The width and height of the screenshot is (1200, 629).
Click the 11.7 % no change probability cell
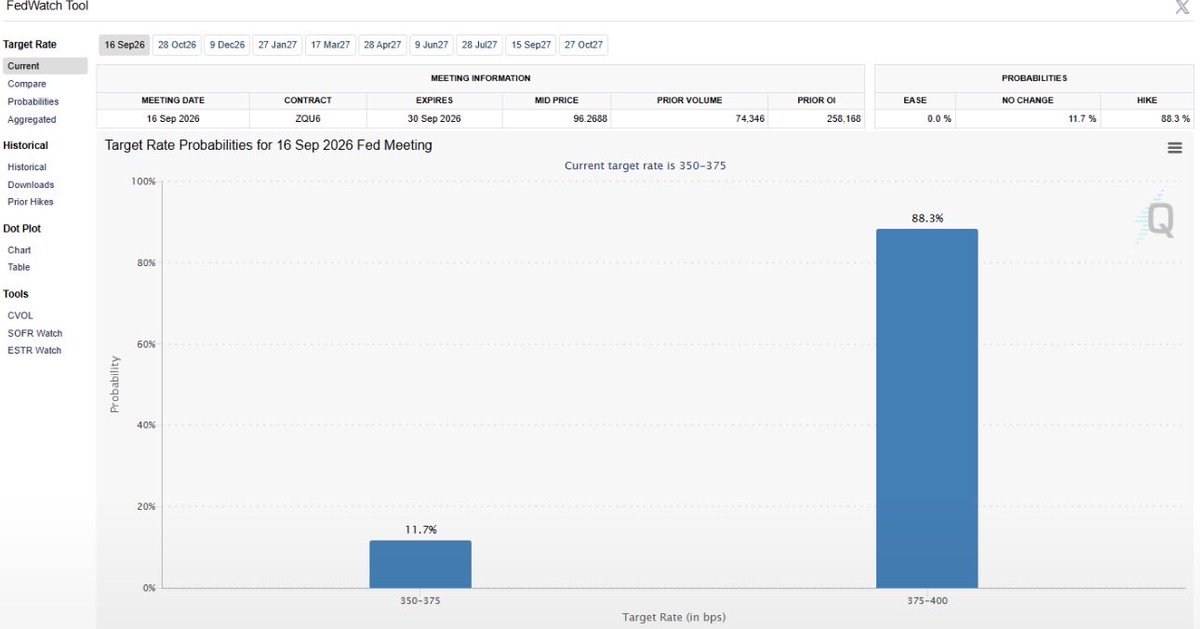[1028, 118]
